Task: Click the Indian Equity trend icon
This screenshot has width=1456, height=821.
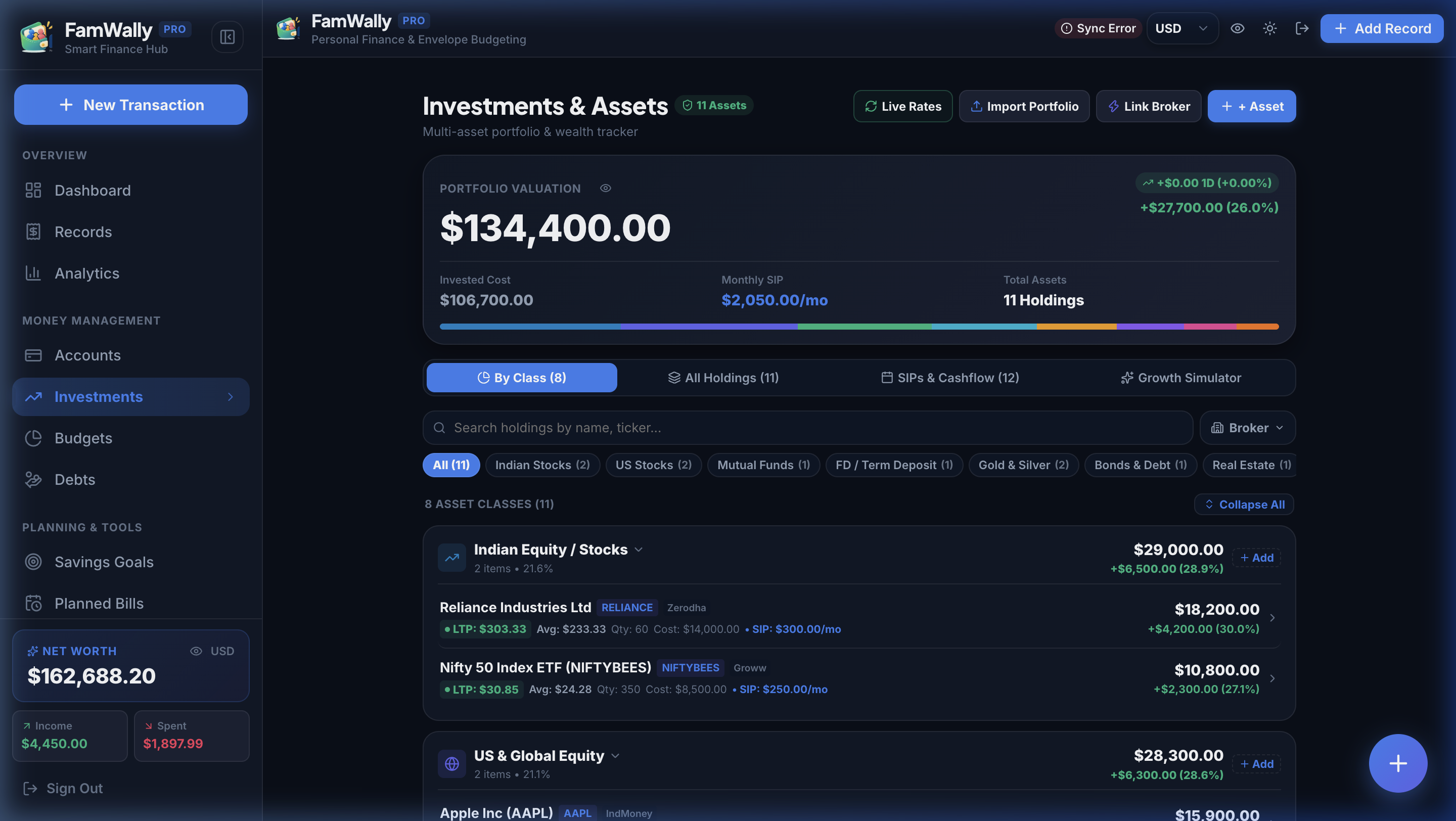Action: tap(451, 558)
